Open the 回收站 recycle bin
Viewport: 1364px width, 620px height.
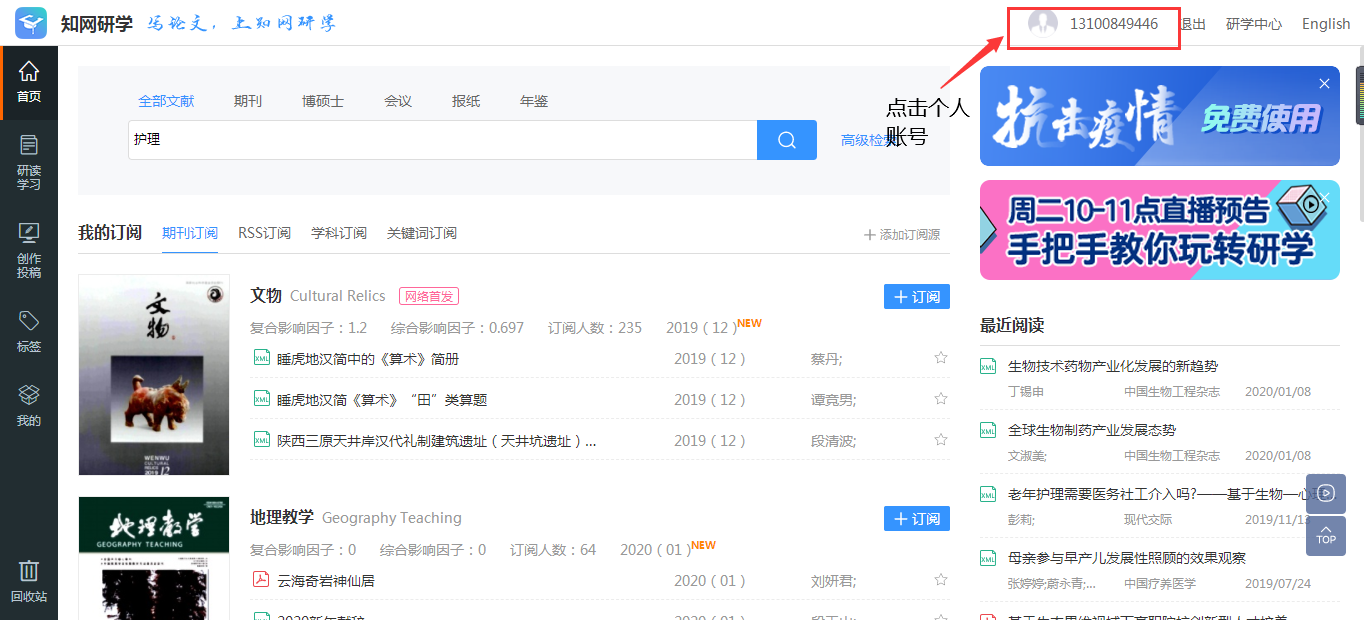pos(29,582)
